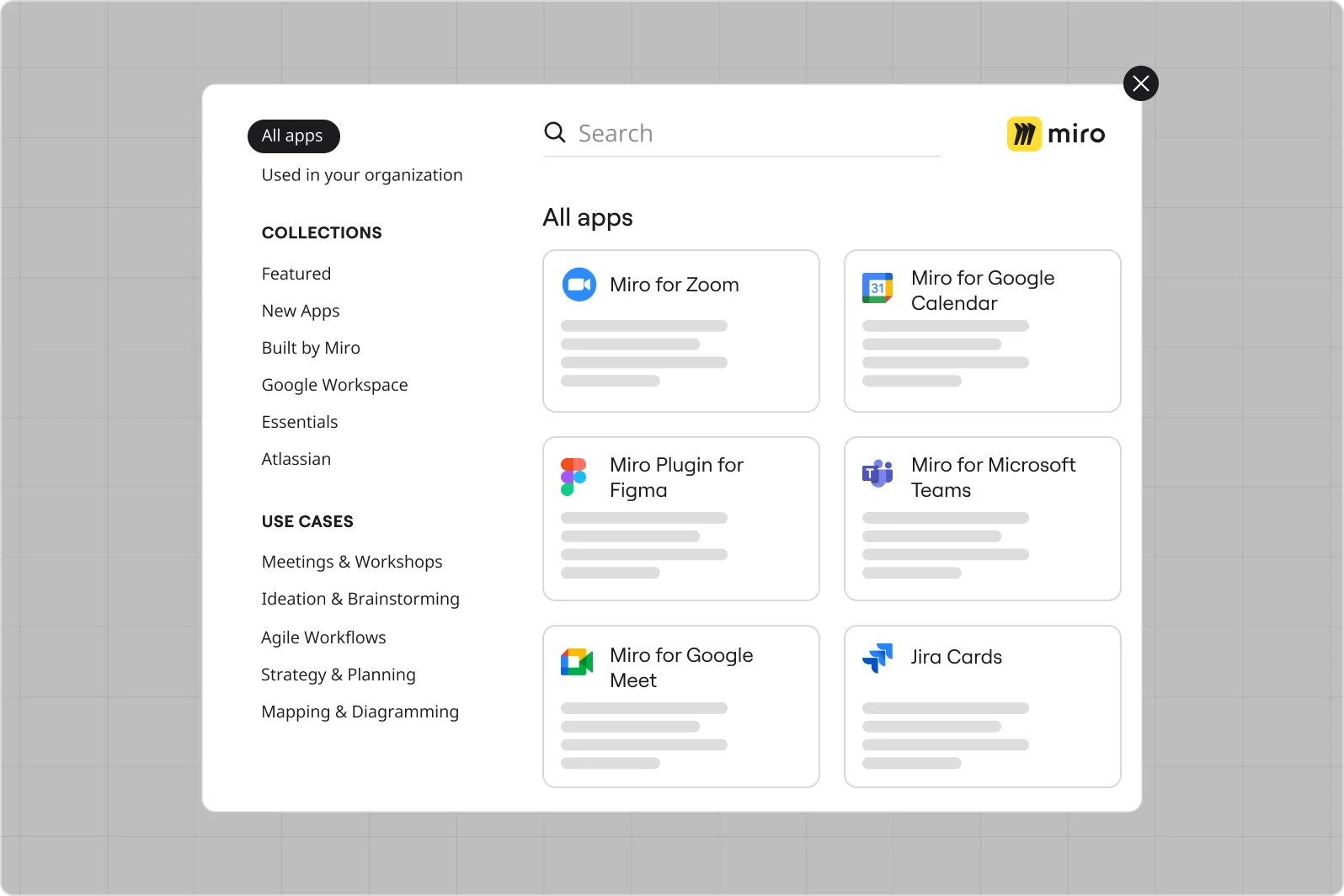Open the Jira Cards title

pos(957,657)
